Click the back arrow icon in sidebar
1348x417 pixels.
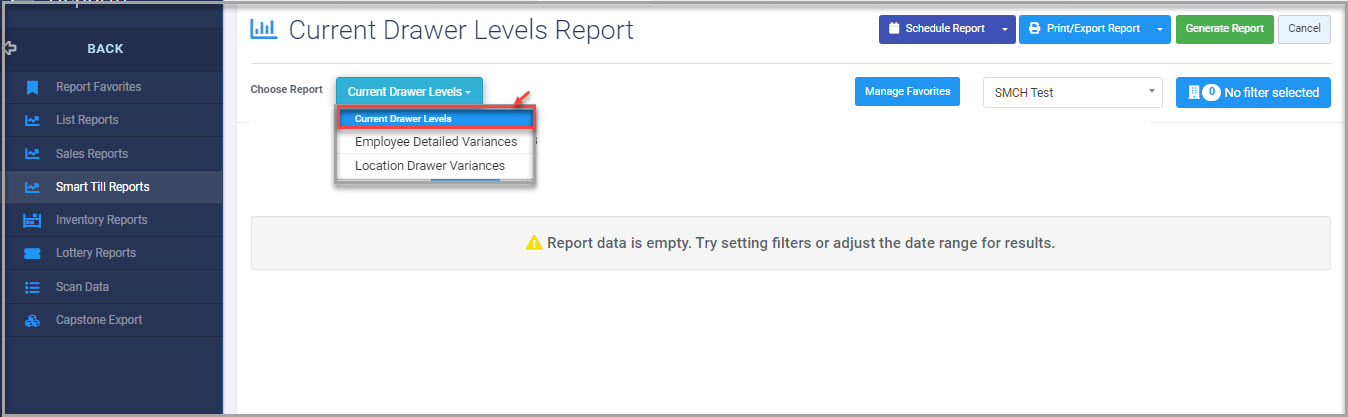(11, 48)
